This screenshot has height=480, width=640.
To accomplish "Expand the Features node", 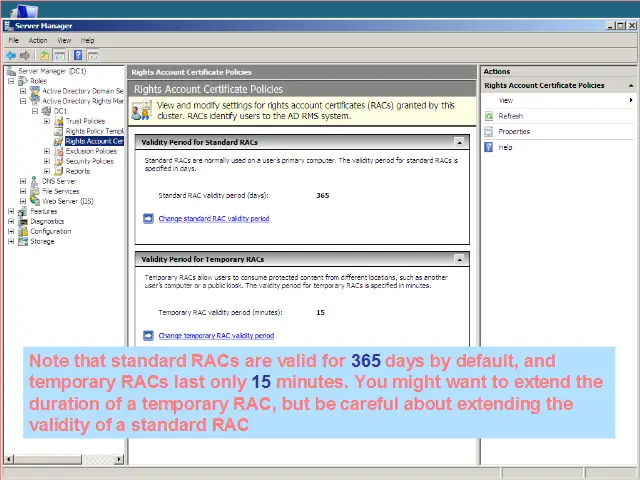I will coord(11,211).
